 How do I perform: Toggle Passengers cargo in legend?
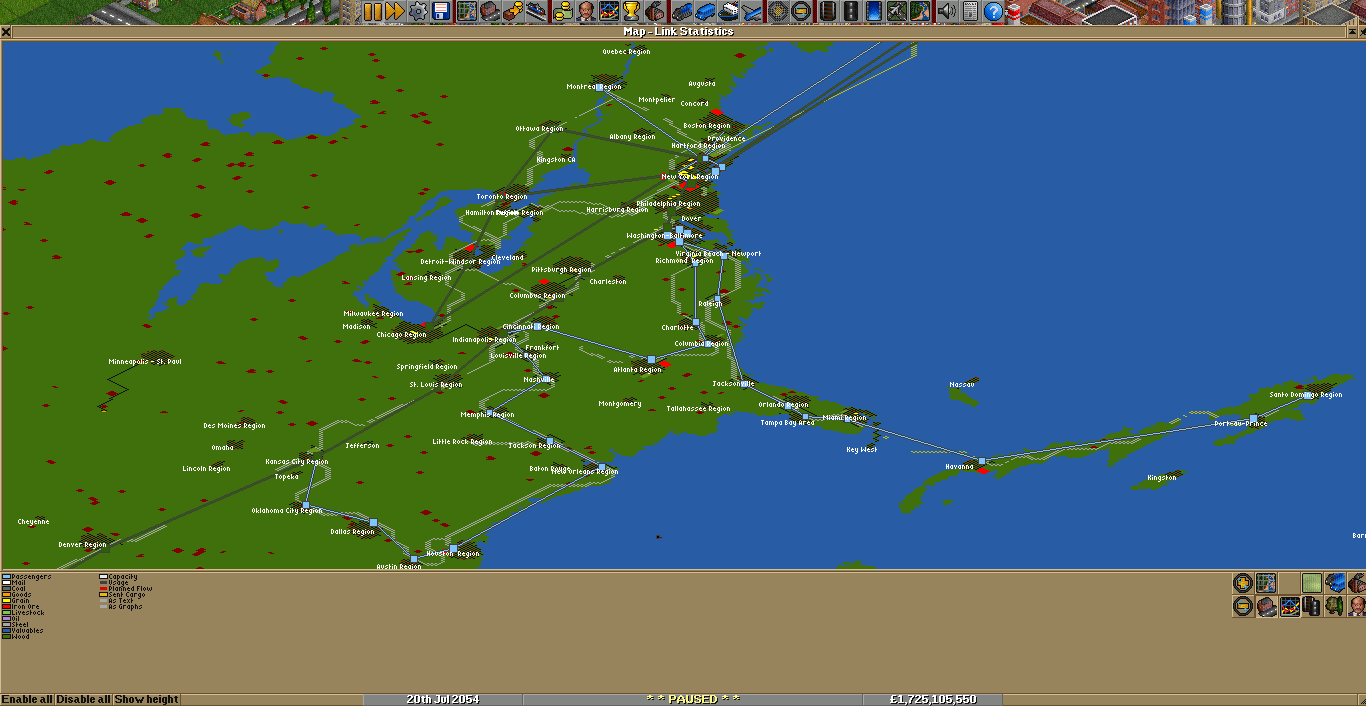27,577
